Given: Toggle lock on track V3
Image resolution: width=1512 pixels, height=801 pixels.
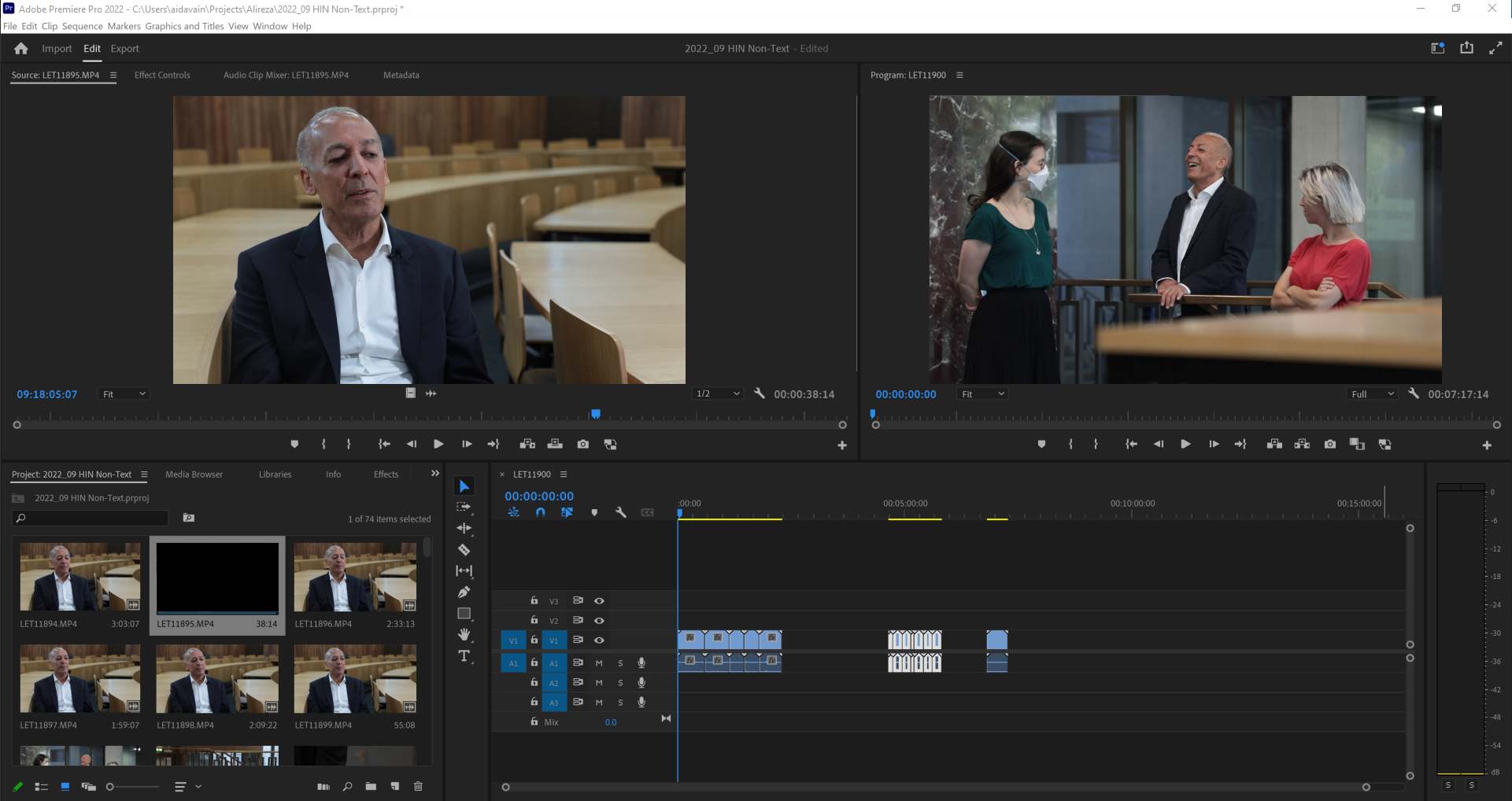Looking at the screenshot, I should point(534,601).
